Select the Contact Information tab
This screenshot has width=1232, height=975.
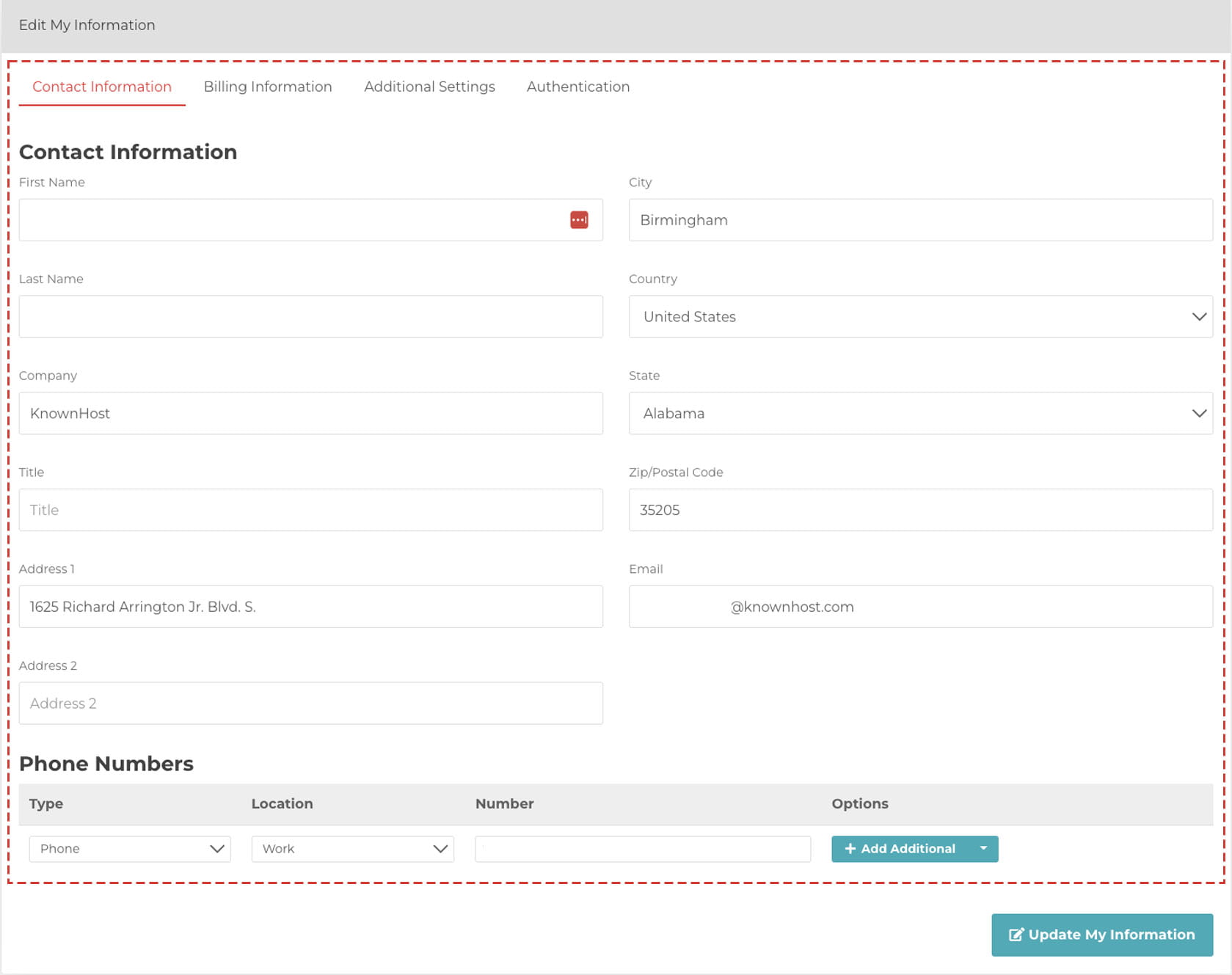tap(102, 87)
